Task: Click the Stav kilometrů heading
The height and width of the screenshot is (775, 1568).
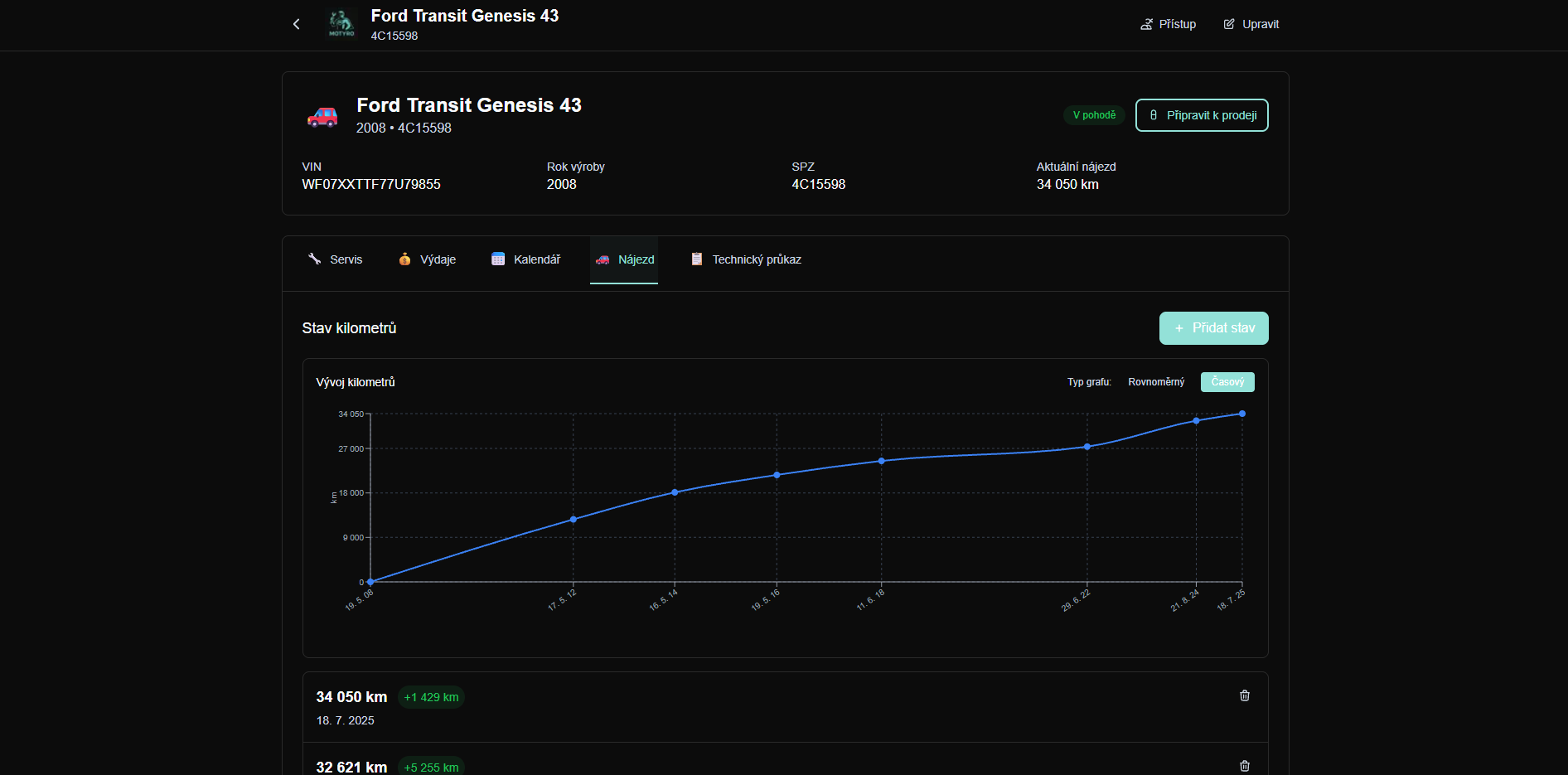Action: click(349, 328)
